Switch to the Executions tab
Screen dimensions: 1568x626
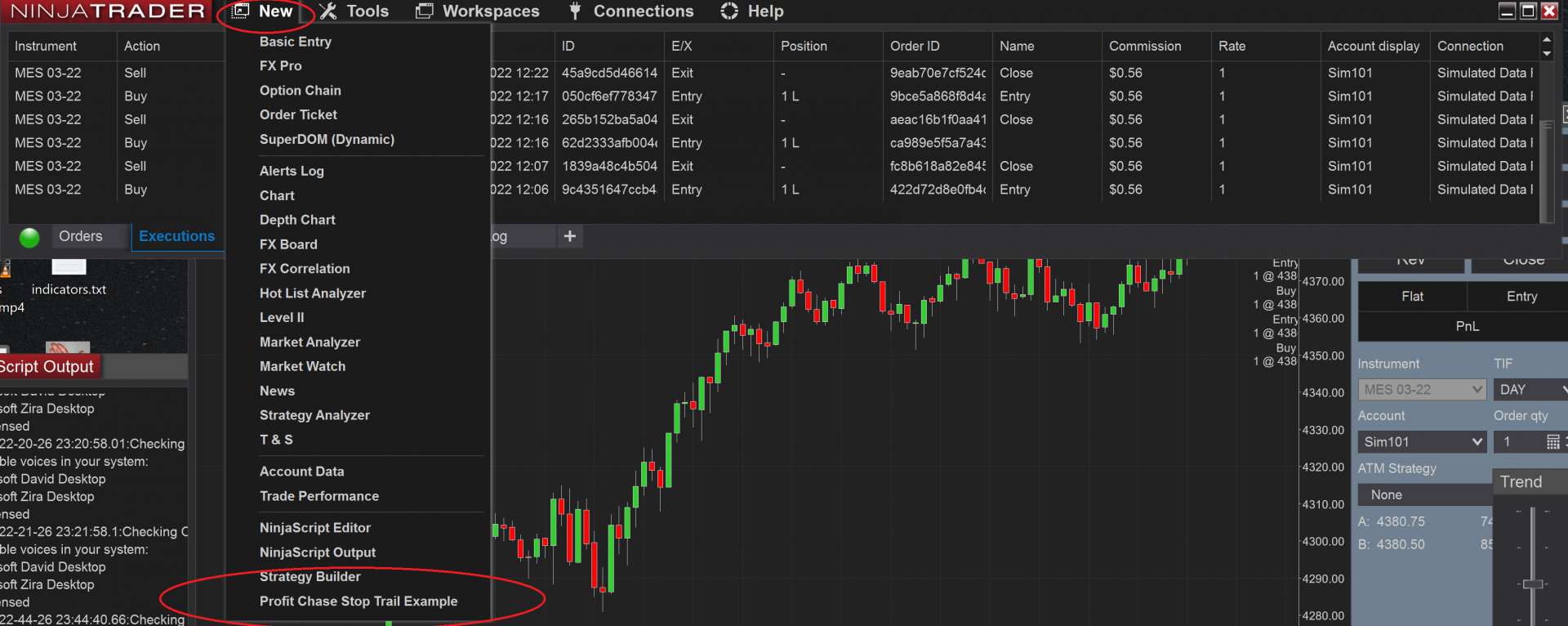(x=176, y=236)
